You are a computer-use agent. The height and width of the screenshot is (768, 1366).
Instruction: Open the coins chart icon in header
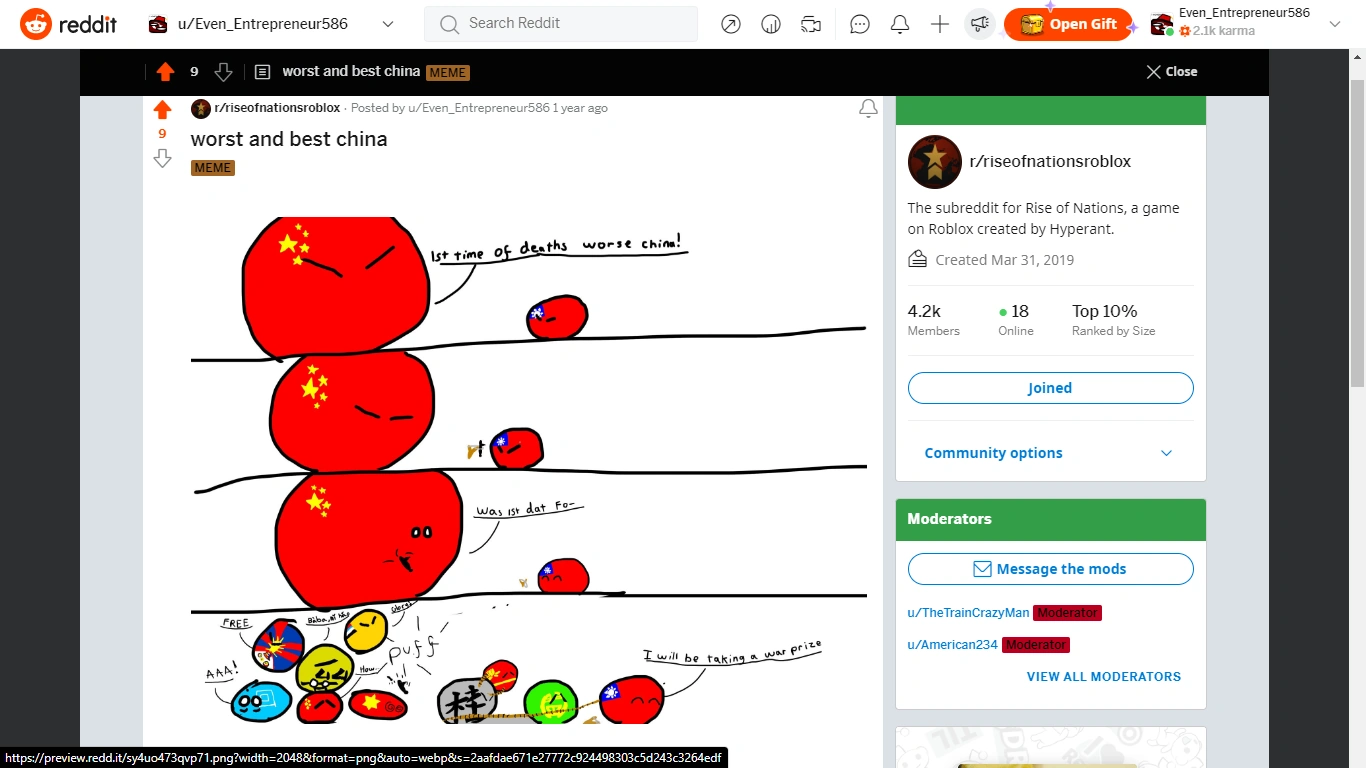coord(771,24)
